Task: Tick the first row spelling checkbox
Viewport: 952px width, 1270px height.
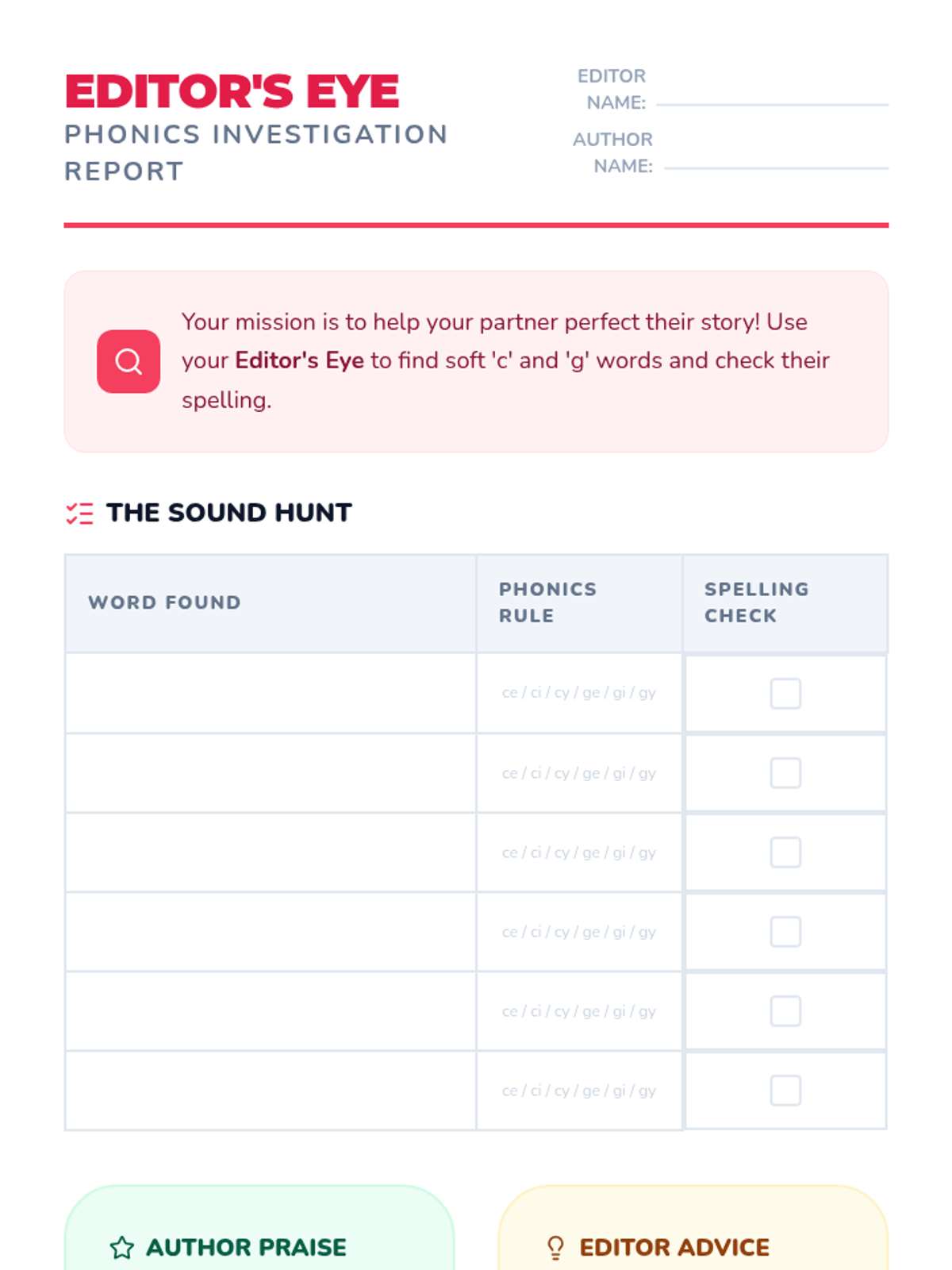Action: (785, 693)
